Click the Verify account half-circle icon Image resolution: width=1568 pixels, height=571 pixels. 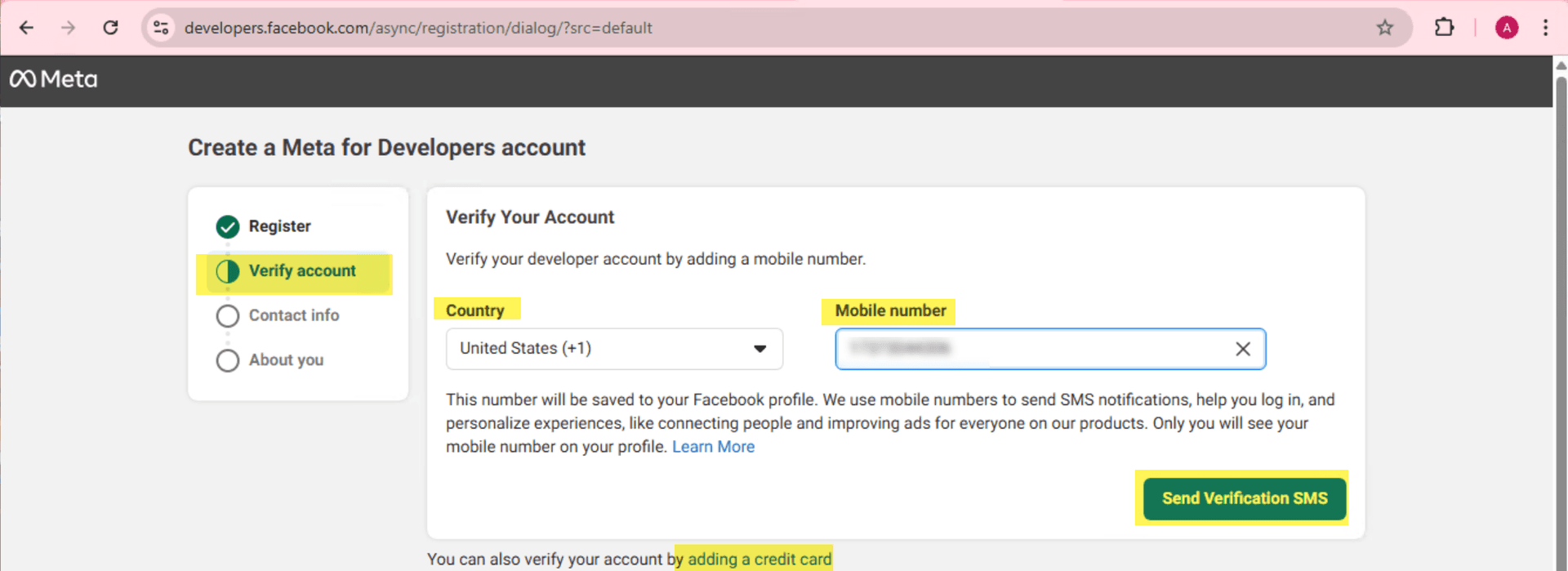tap(228, 271)
